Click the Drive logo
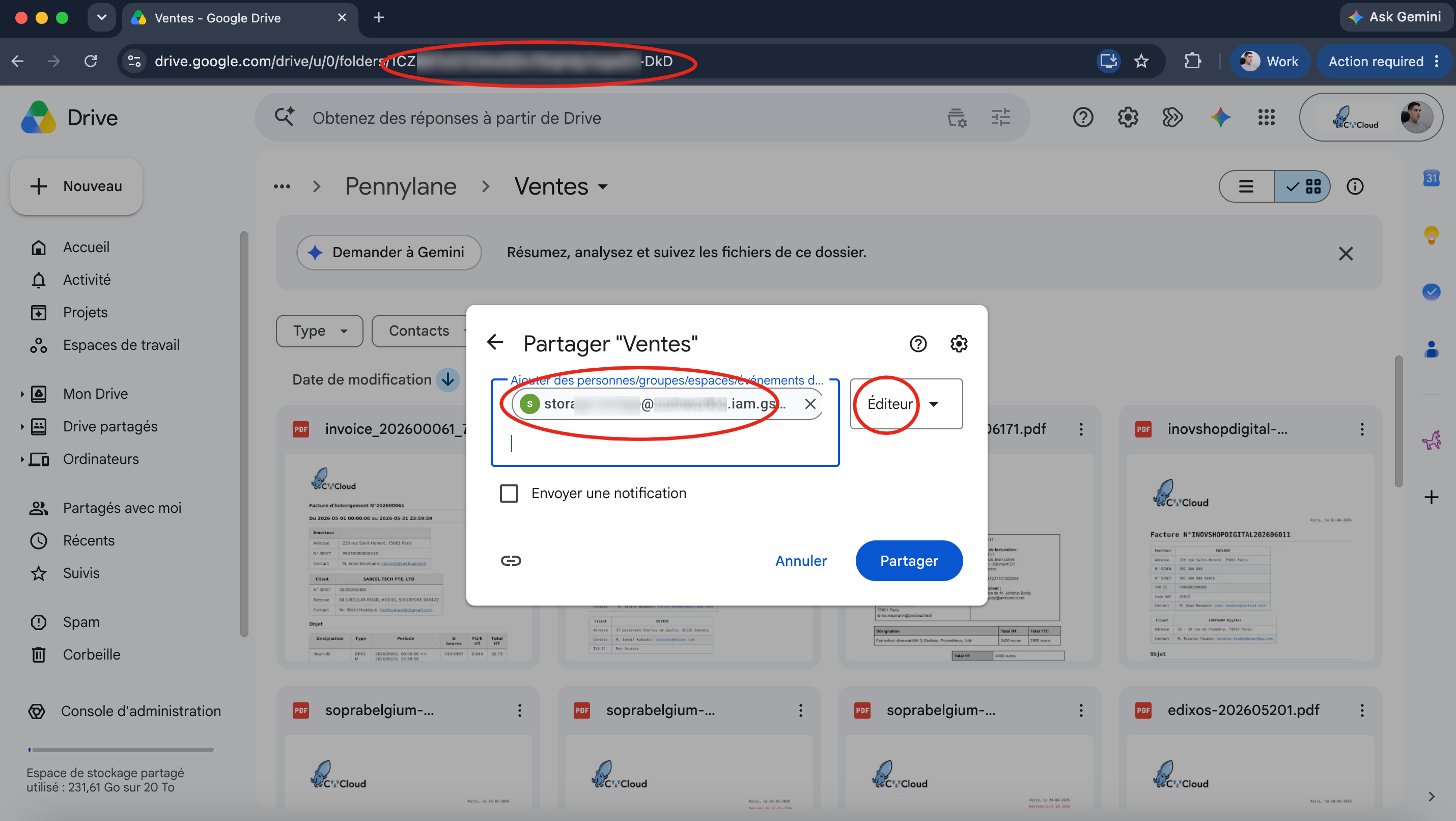The height and width of the screenshot is (821, 1456). 69,117
